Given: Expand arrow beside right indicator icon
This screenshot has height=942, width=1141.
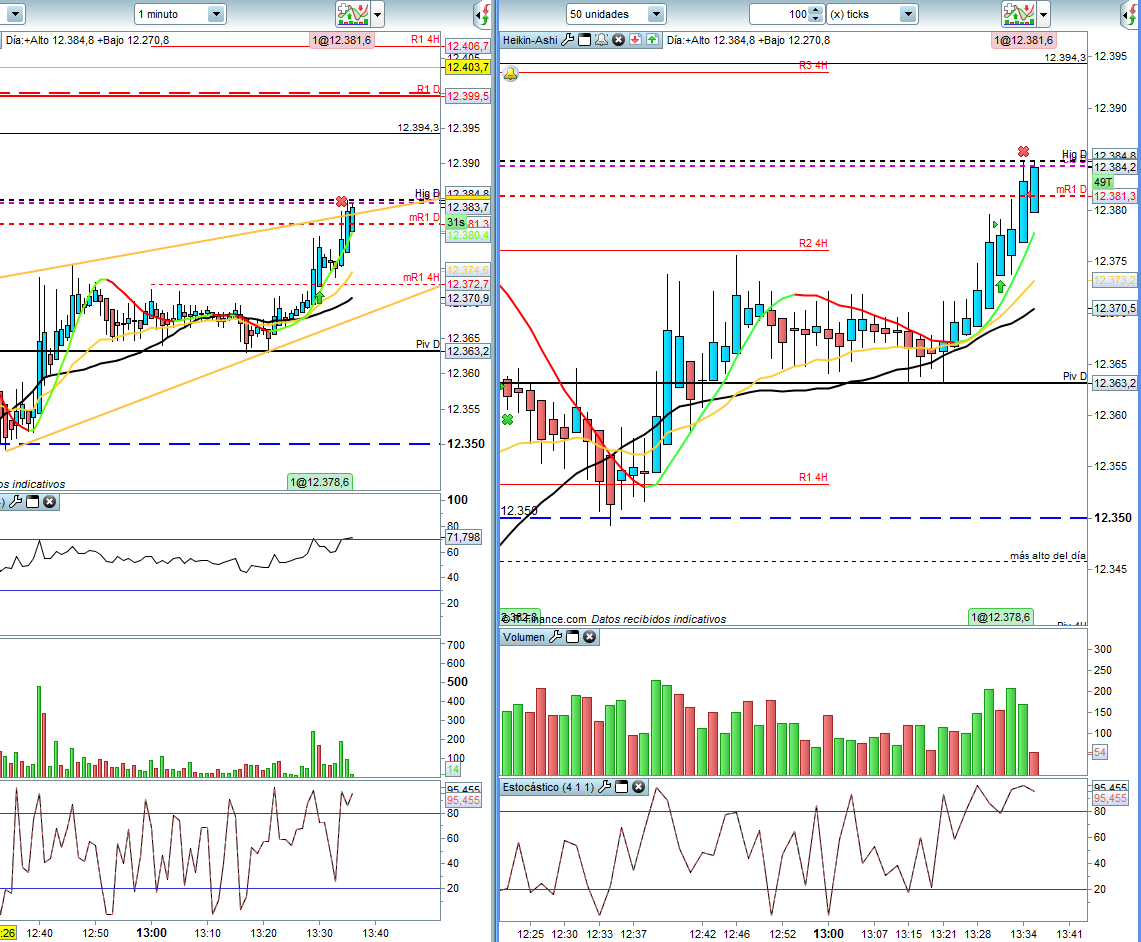Looking at the screenshot, I should click(1044, 14).
